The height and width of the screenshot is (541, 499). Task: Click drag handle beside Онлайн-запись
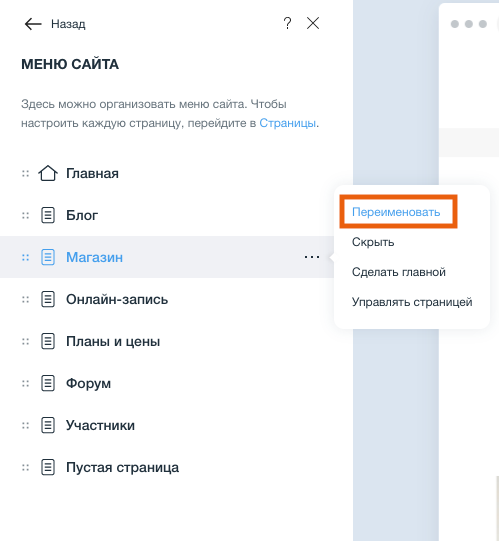(26, 299)
